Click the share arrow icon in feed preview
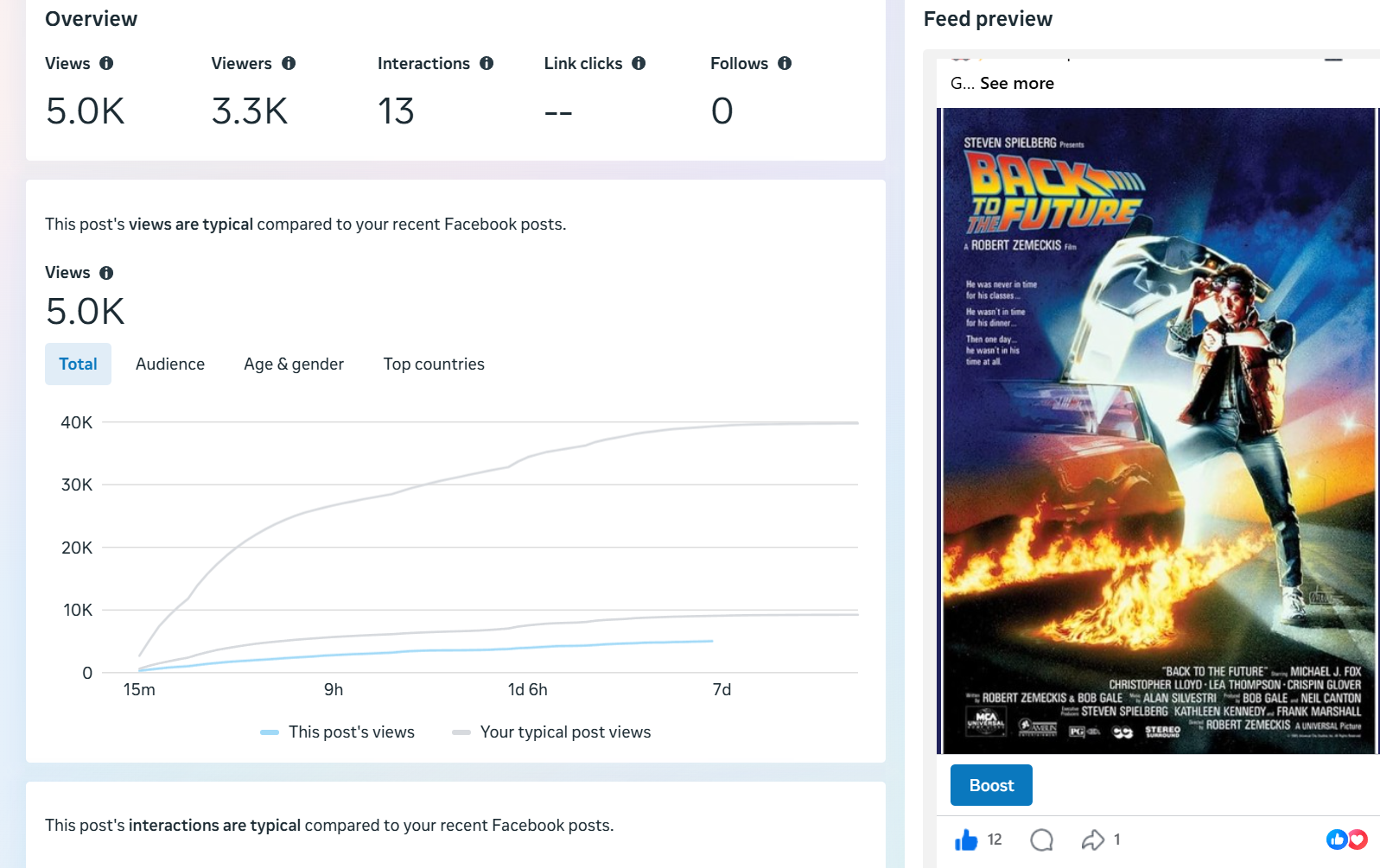1380x868 pixels. pyautogui.click(x=1093, y=839)
